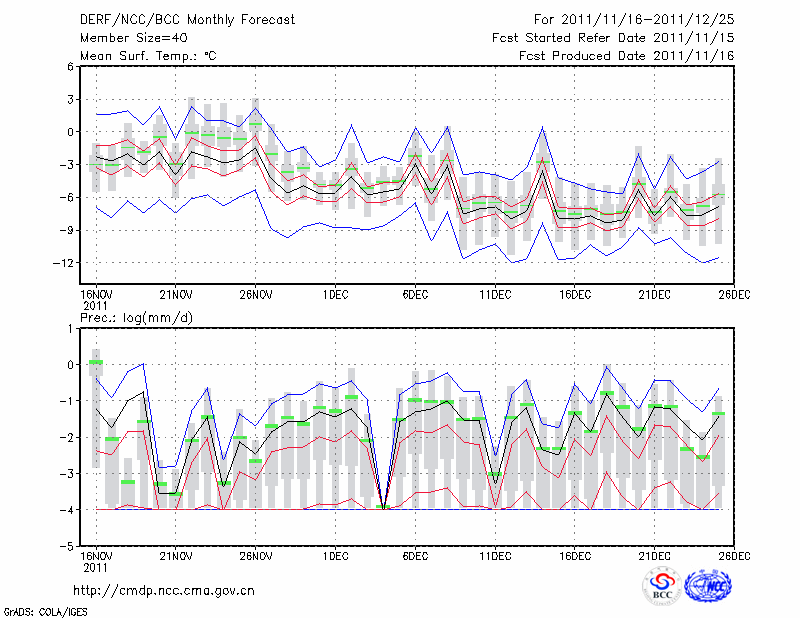Click the BCC logo icon
This screenshot has width=800, height=618.
(x=662, y=587)
